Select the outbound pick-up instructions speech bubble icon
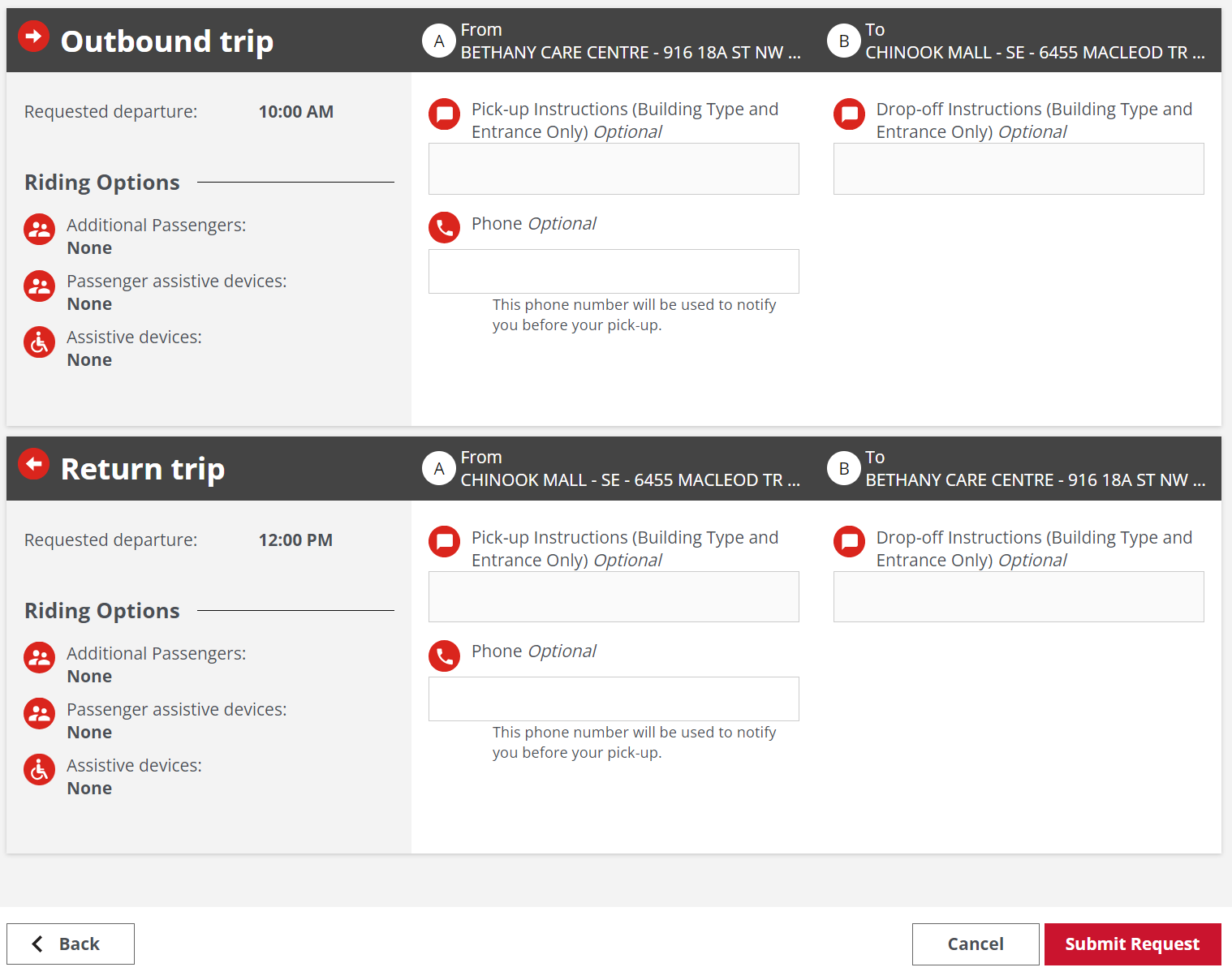This screenshot has width=1232, height=976. (444, 114)
